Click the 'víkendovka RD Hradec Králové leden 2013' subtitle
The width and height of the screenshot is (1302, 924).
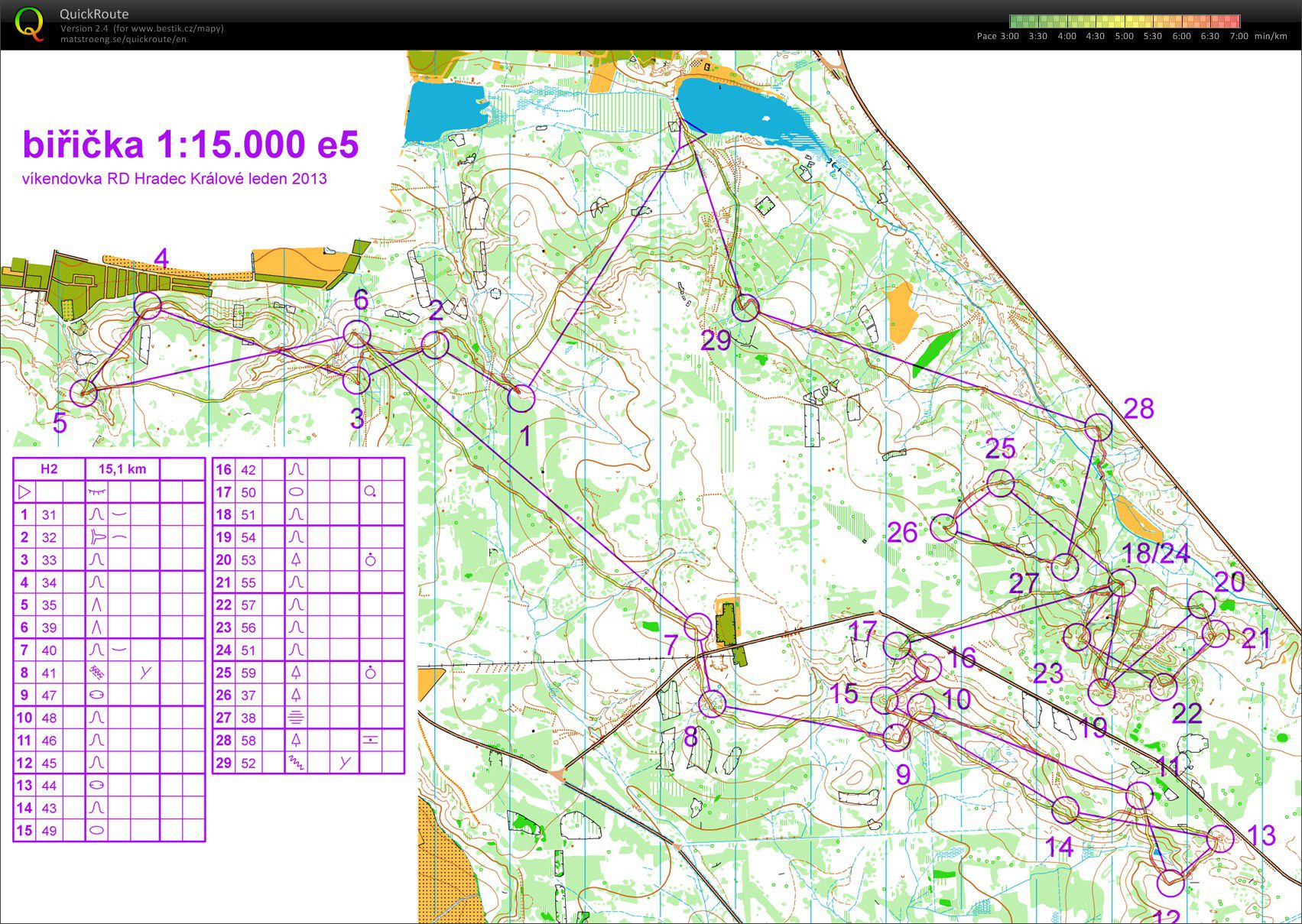coord(174,179)
